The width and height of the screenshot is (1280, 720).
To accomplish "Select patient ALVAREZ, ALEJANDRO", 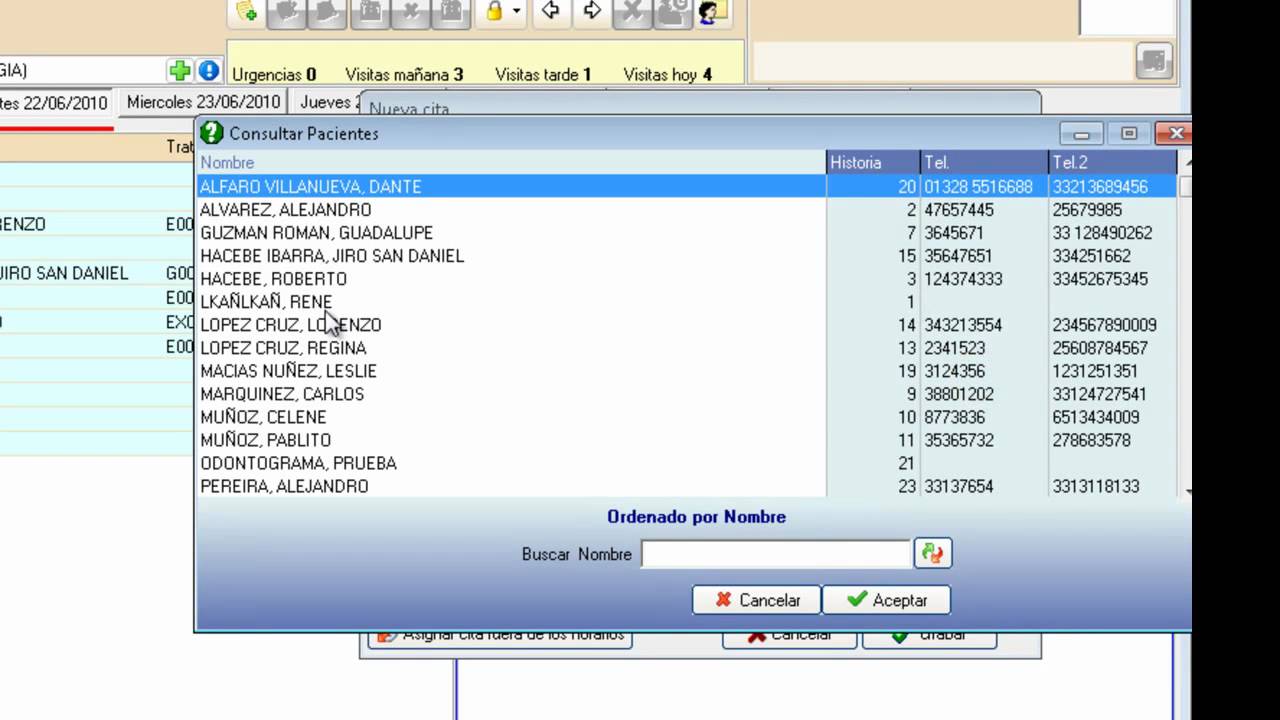I will 511,209.
